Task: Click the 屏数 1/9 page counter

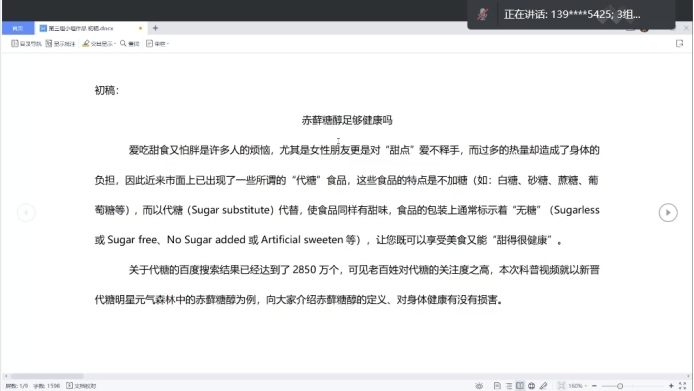Action: tap(17, 386)
